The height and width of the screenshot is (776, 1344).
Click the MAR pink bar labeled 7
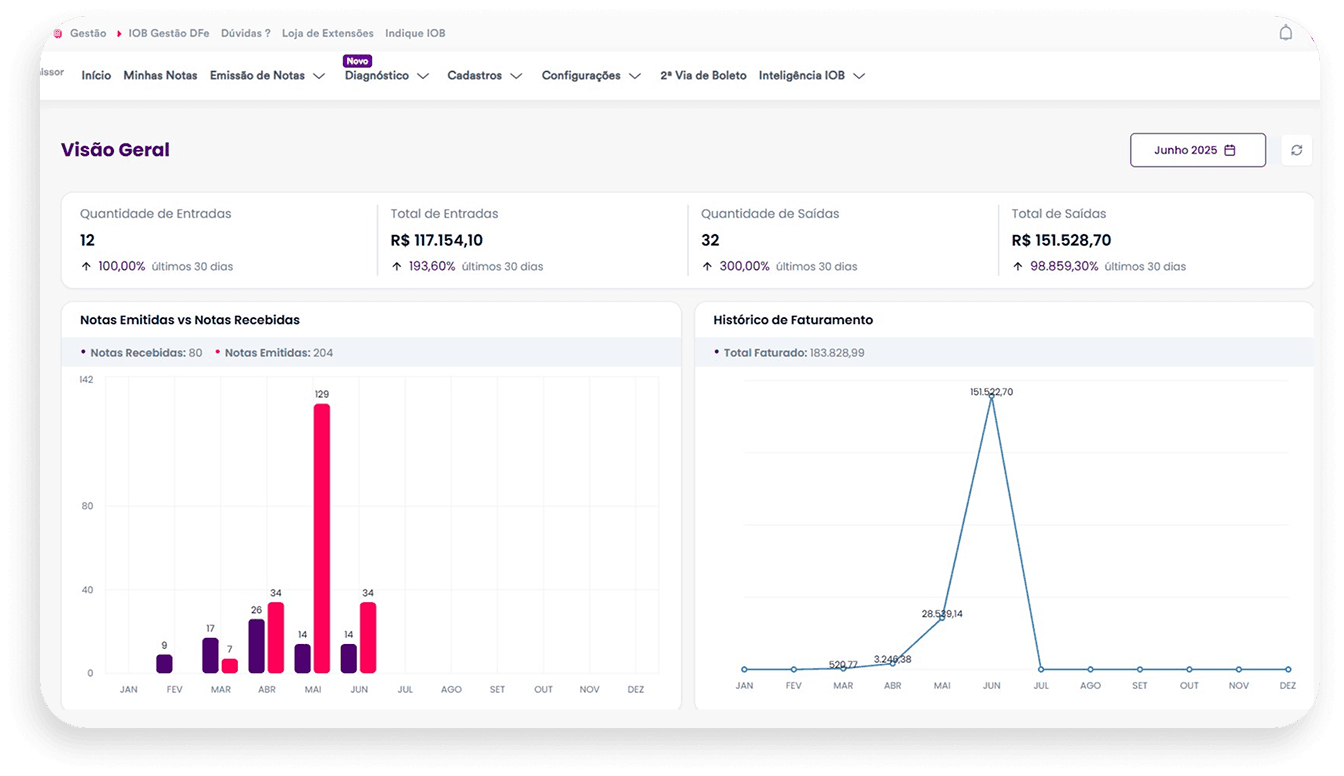pos(230,666)
